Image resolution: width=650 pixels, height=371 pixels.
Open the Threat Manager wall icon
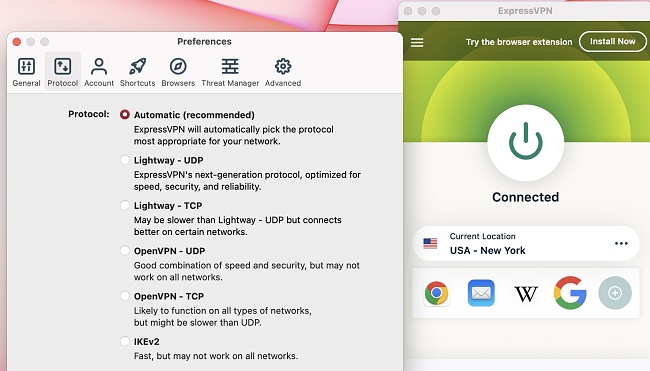pos(230,66)
